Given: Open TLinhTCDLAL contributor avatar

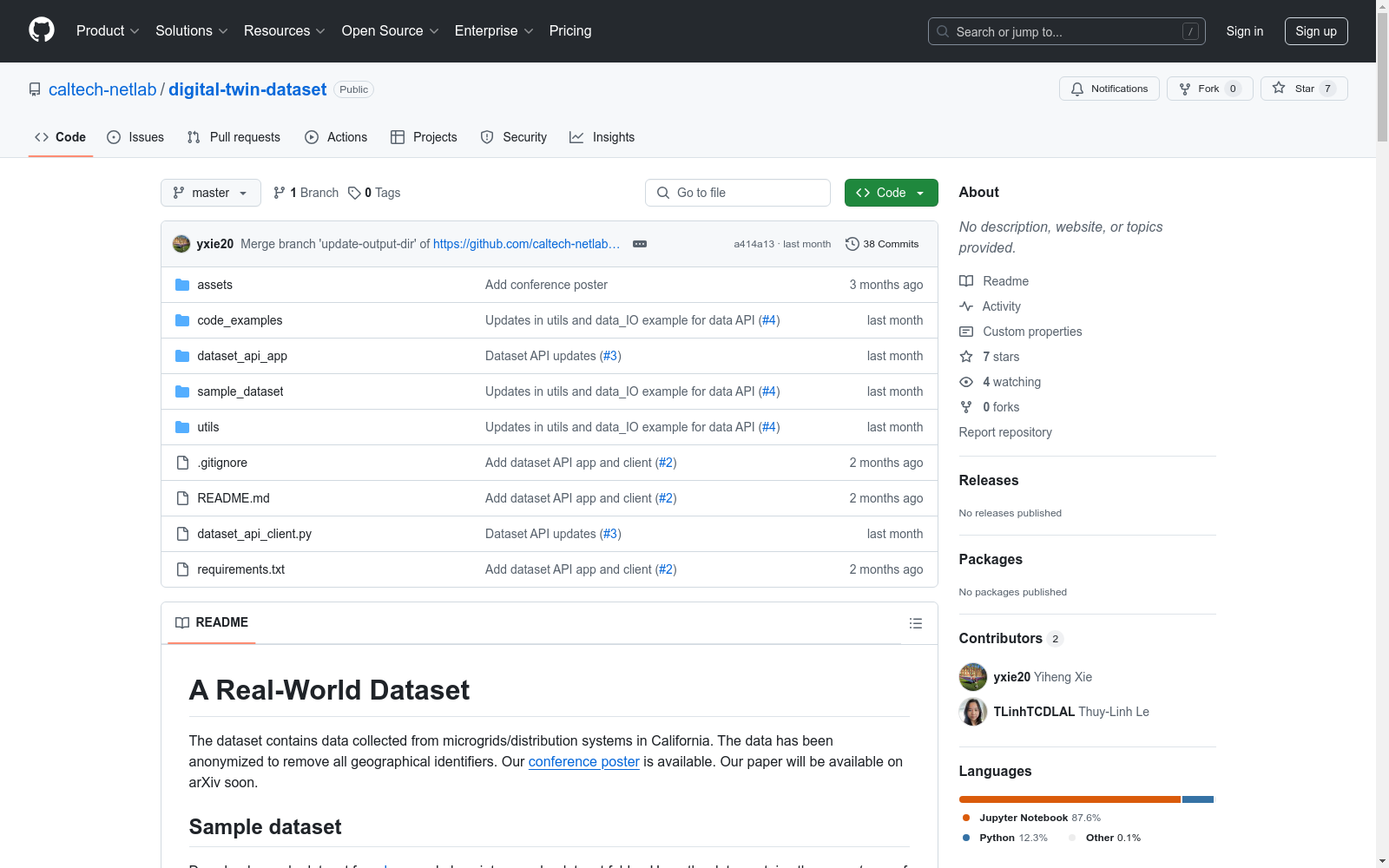Looking at the screenshot, I should coord(973,712).
